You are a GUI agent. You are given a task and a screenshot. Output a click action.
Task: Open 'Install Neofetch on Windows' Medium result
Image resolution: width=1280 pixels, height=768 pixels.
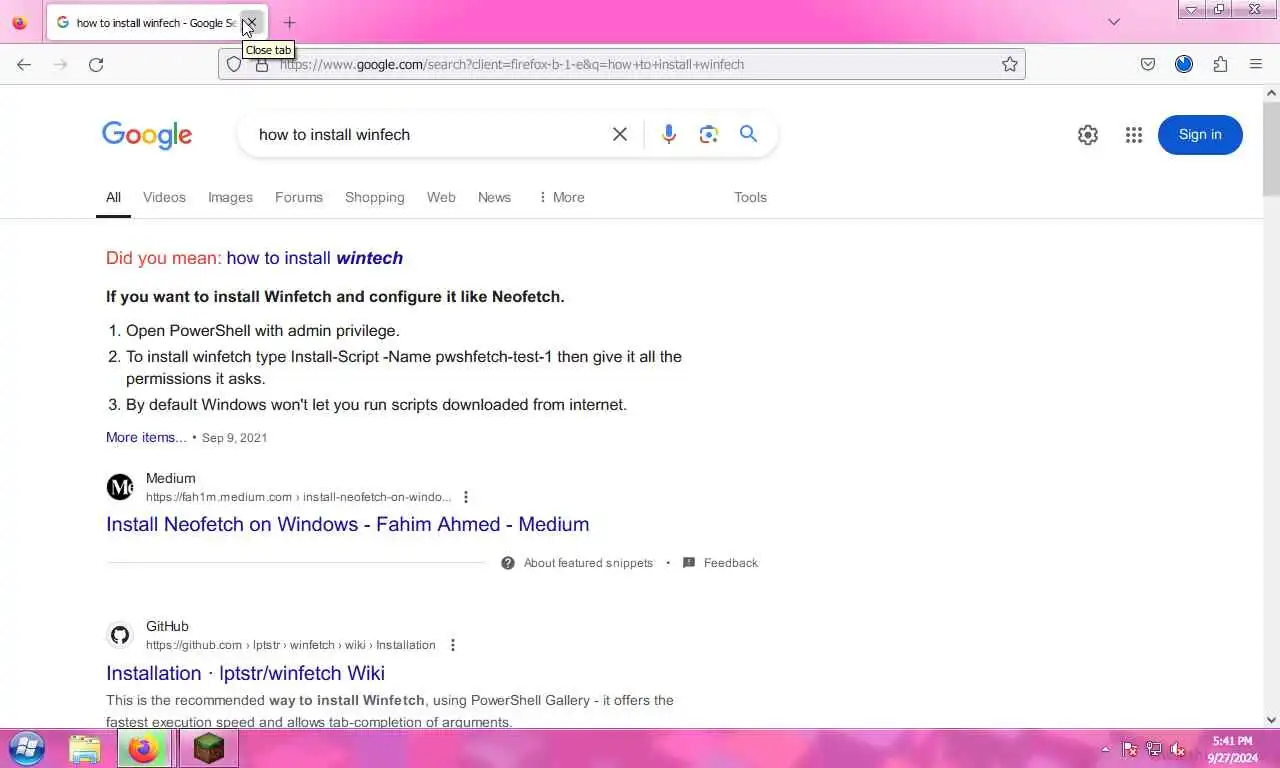[x=348, y=524]
